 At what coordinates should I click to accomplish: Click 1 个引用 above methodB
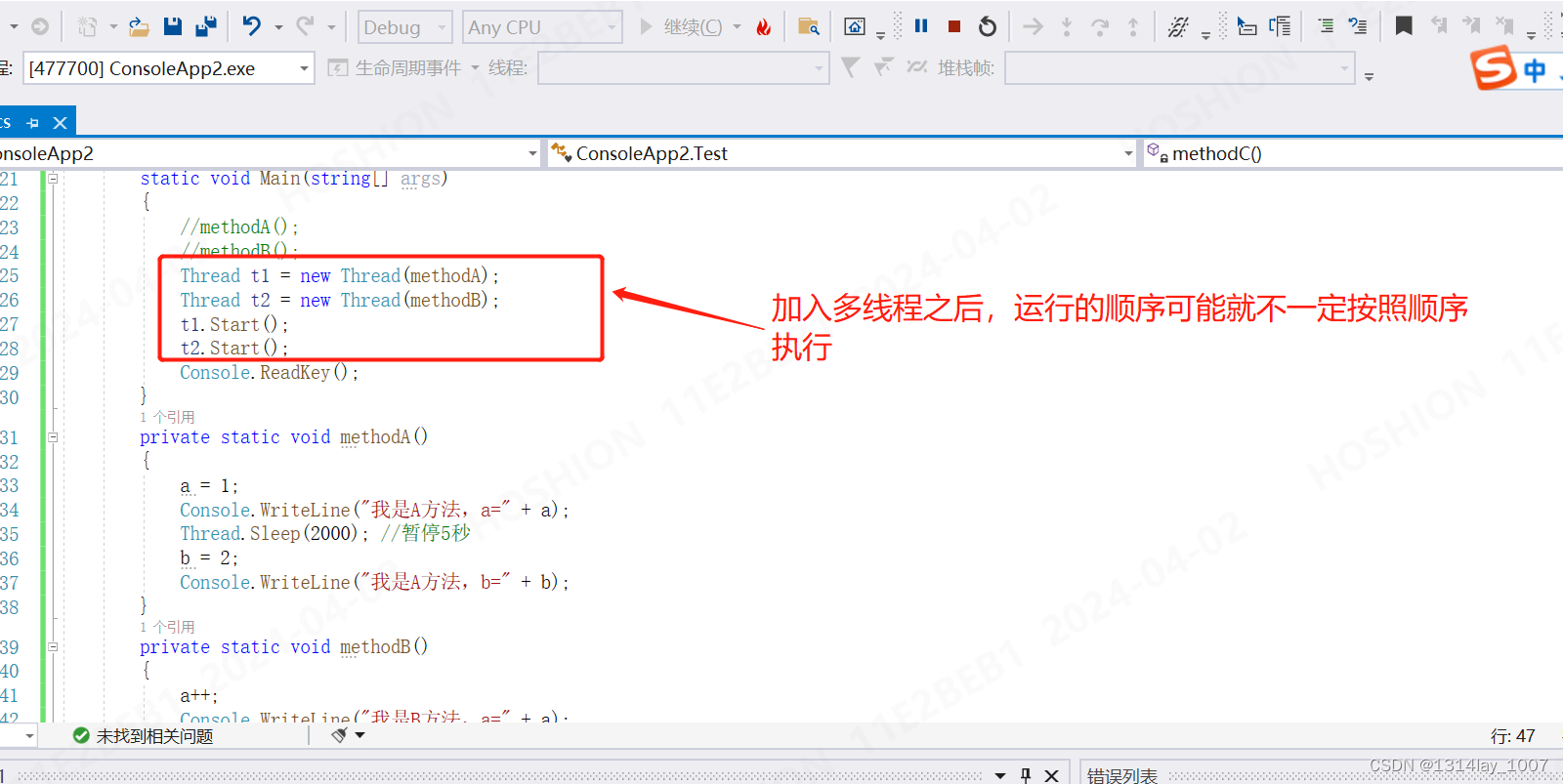click(167, 627)
